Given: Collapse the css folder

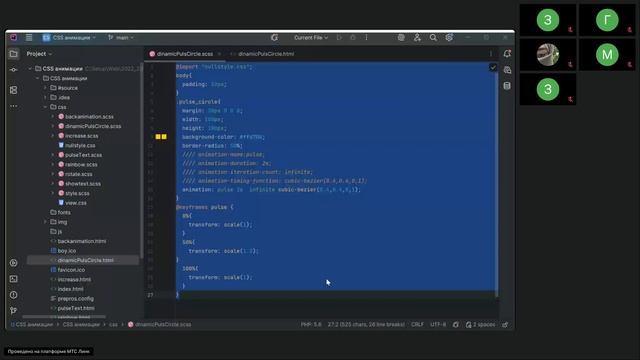Looking at the screenshot, I should pos(45,107).
